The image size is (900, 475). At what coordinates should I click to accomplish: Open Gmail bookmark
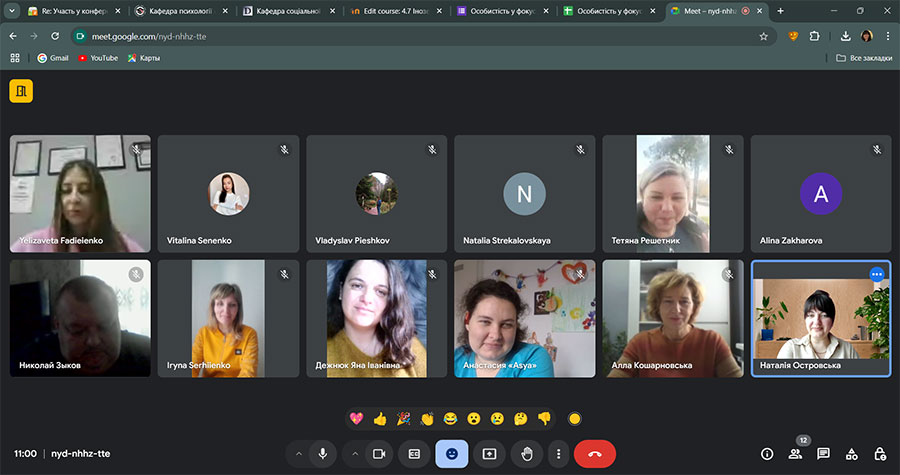coord(53,58)
